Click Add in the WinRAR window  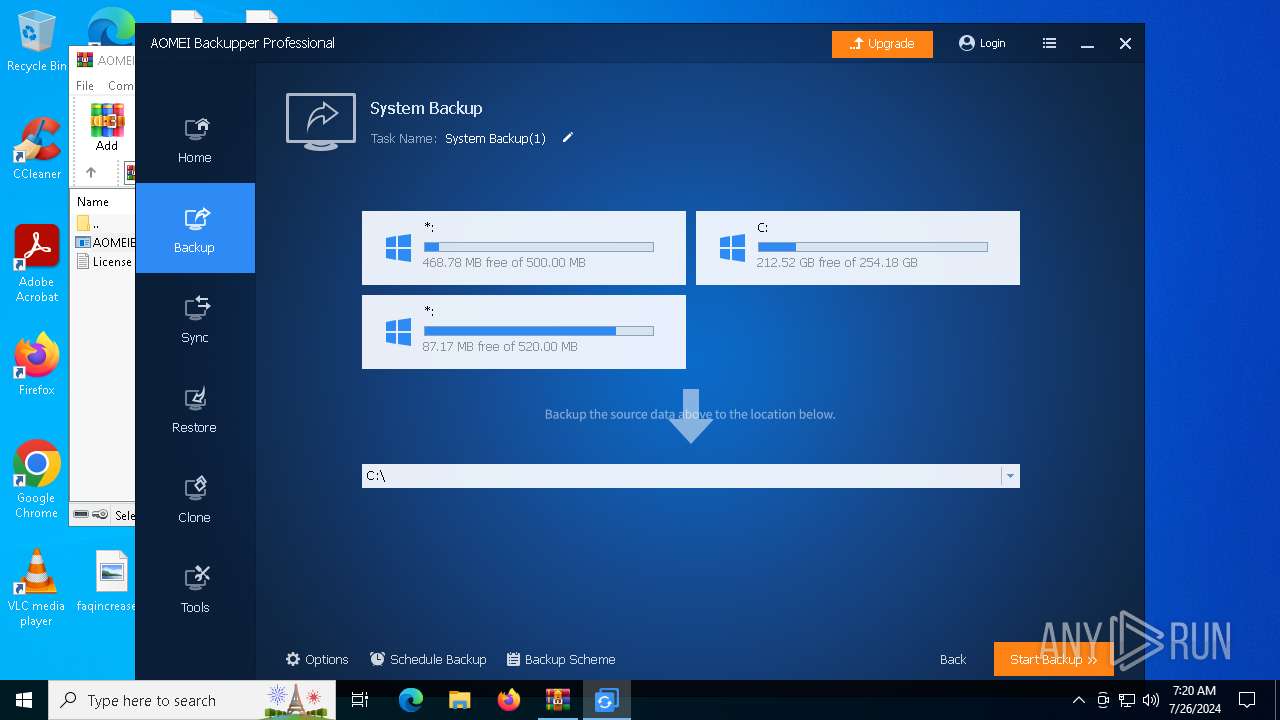[x=107, y=127]
